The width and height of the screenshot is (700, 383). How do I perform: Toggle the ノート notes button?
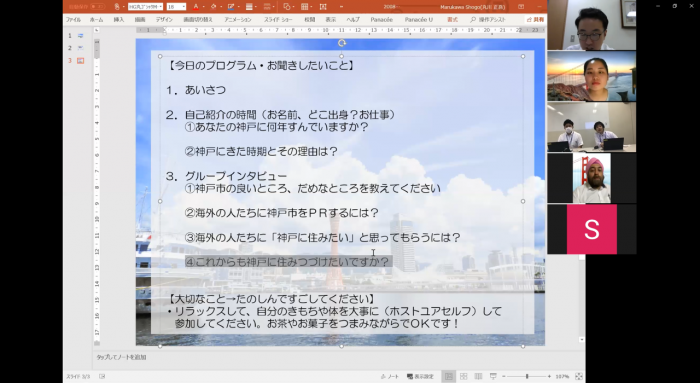(x=390, y=377)
